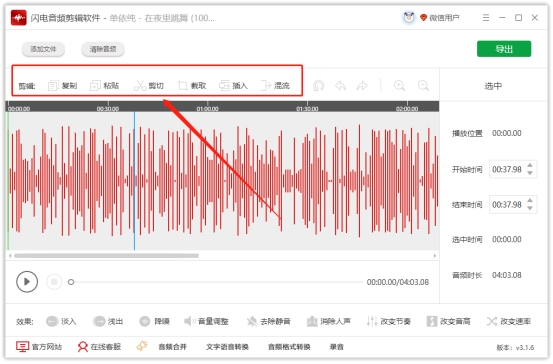The width and height of the screenshot is (553, 364).
Task: Open the 录音 recording tool
Action: coord(336,347)
